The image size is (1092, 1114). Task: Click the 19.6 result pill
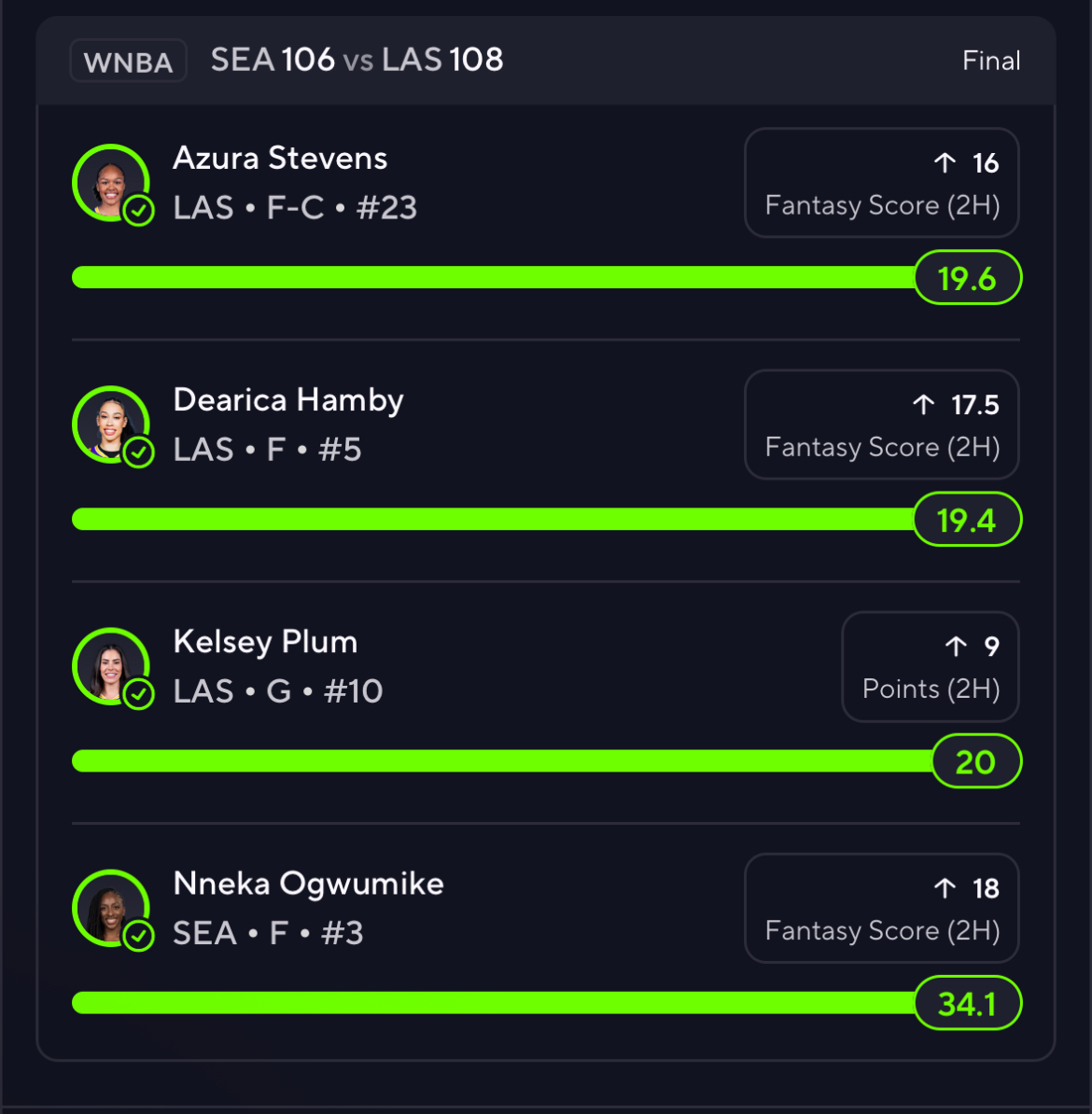(x=967, y=278)
